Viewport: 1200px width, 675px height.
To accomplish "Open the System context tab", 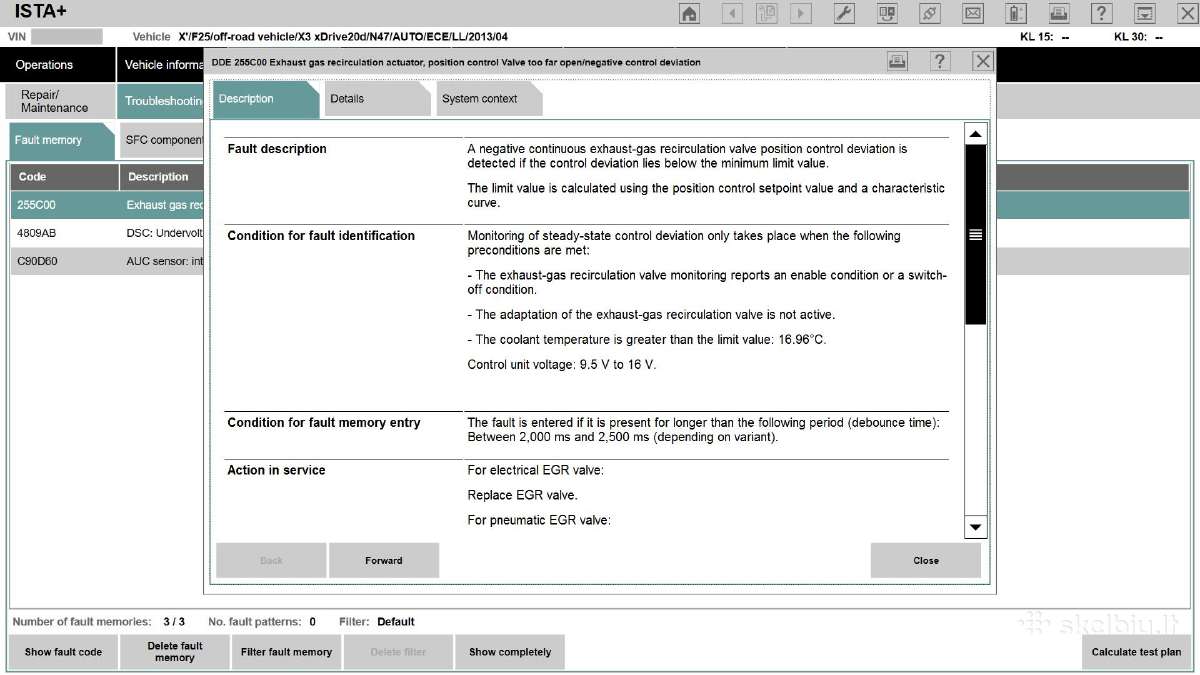I will 489,99.
